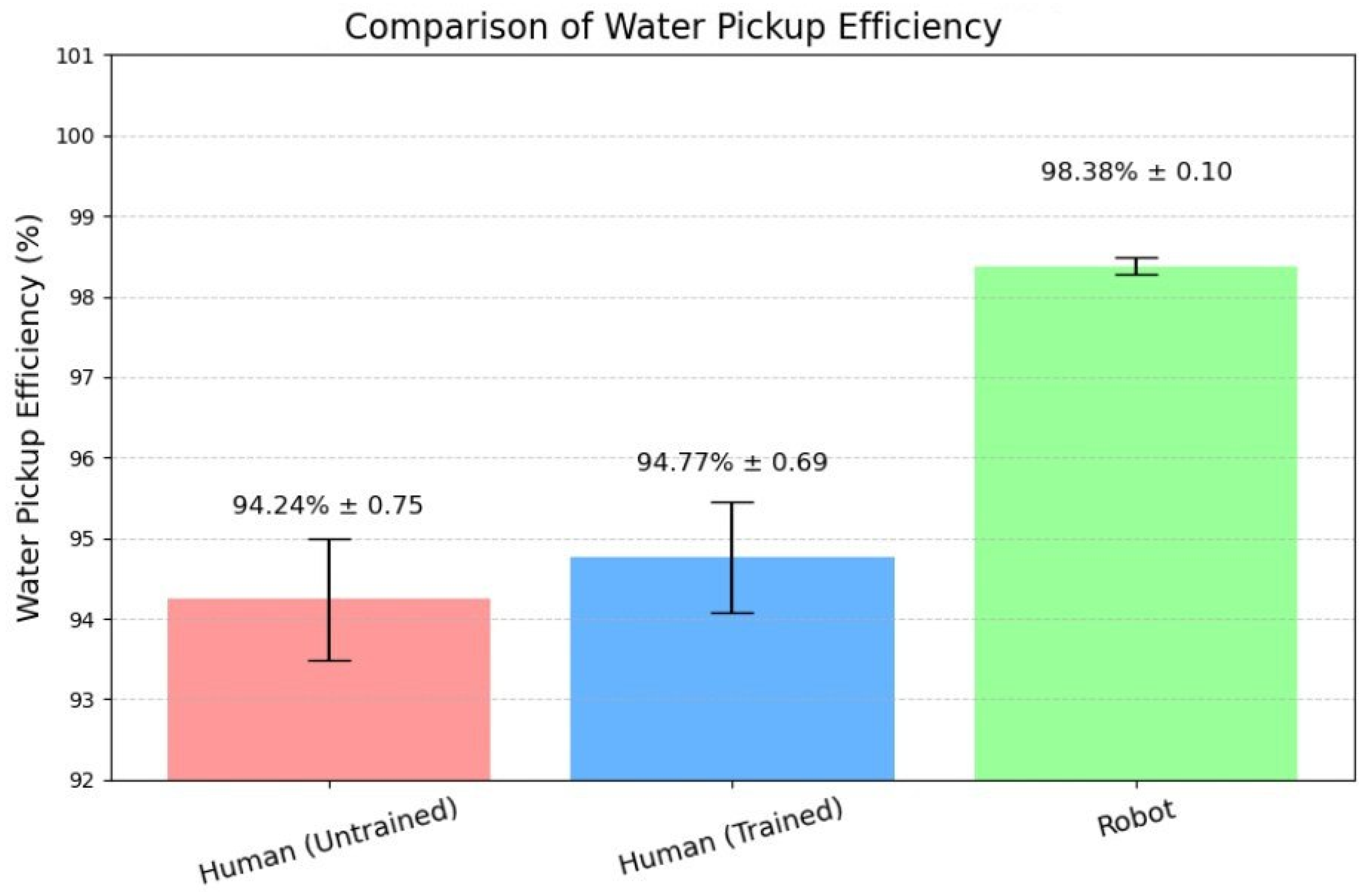This screenshot has height=892, width=1372.
Task: Click the 96 tick label on y-axis
Action: (80, 459)
